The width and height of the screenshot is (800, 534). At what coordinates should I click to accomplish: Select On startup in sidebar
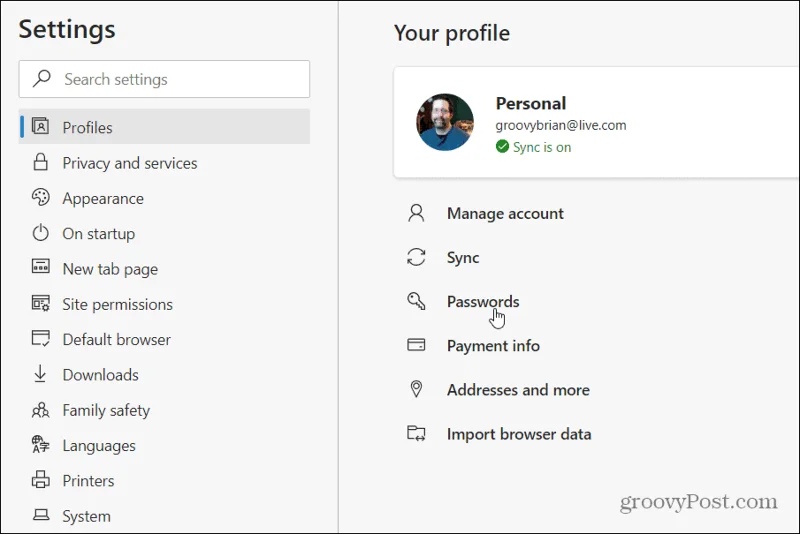164,233
